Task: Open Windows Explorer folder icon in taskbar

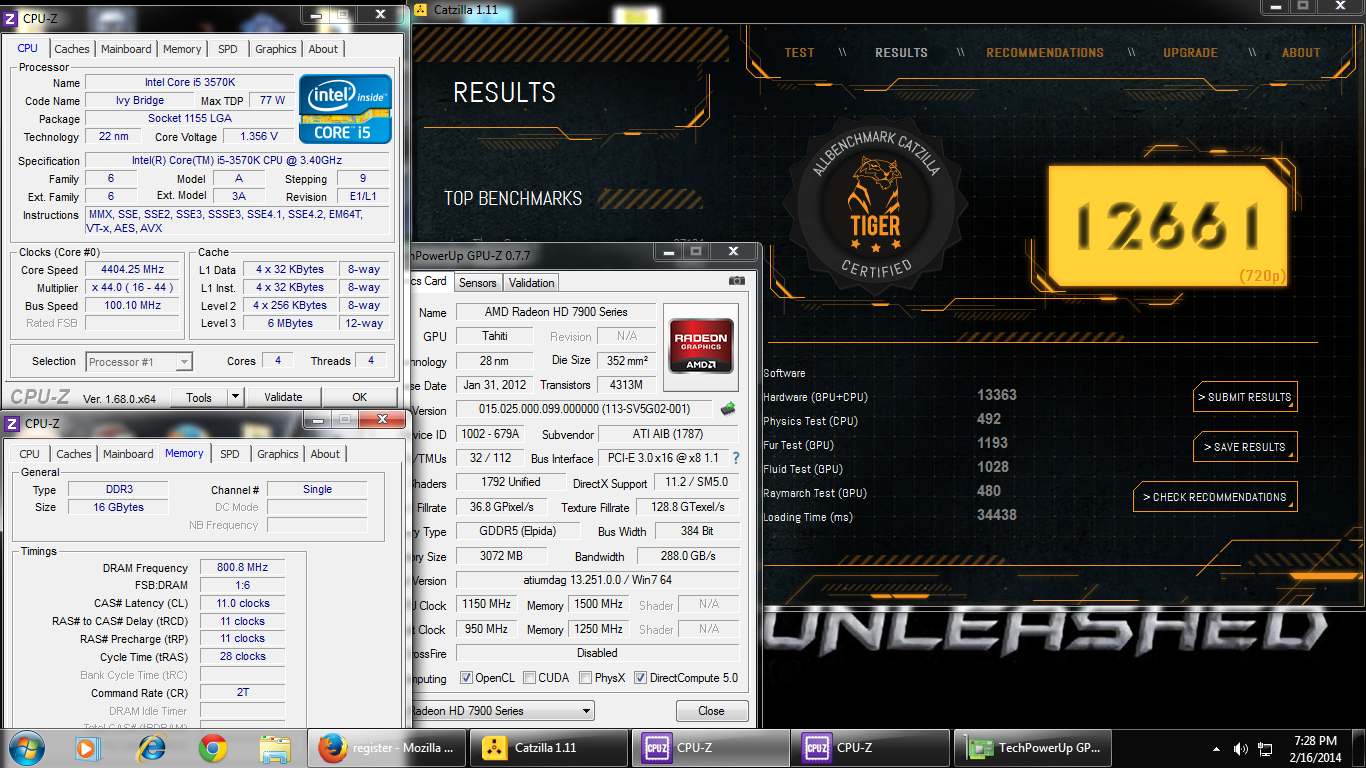Action: pyautogui.click(x=274, y=748)
